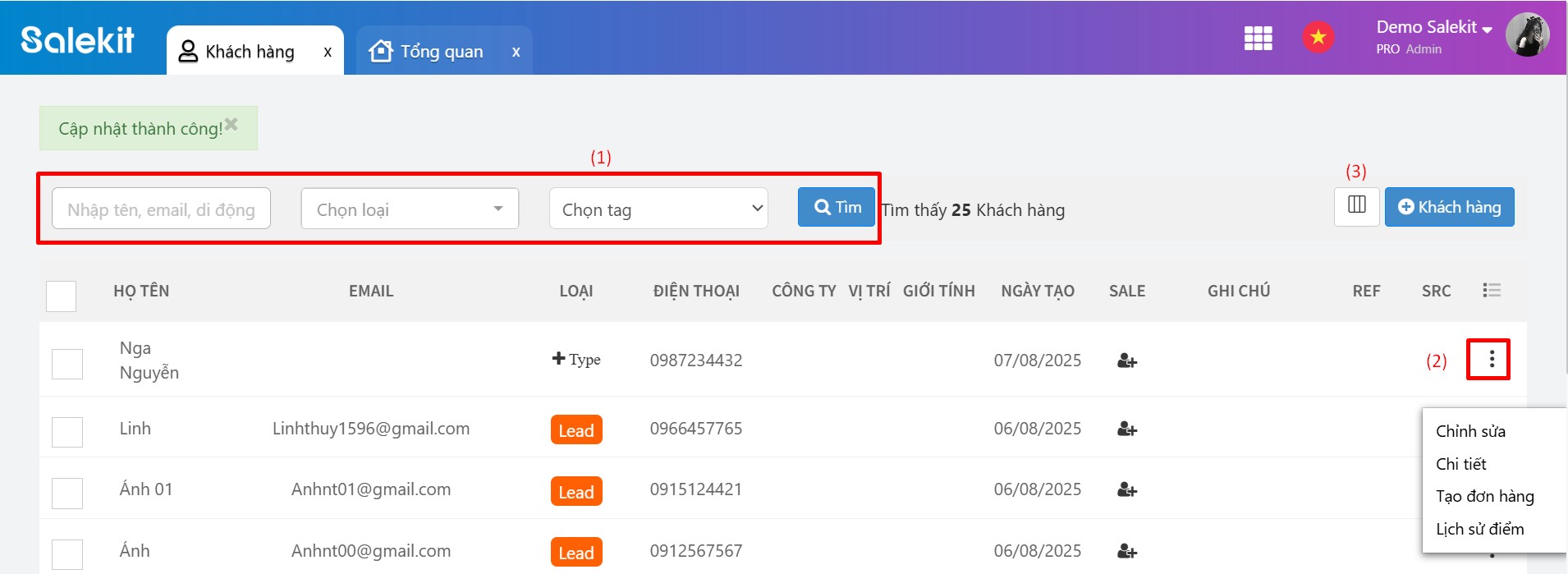Viewport: 1568px width, 574px height.
Task: Focus the name, email, mobile search field
Action: 161,209
